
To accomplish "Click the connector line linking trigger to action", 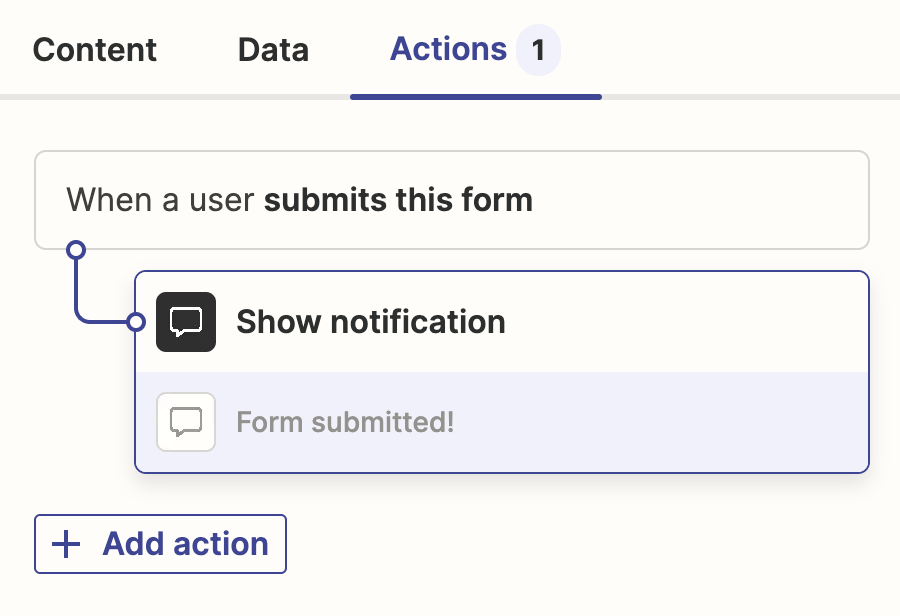I will coord(78,290).
